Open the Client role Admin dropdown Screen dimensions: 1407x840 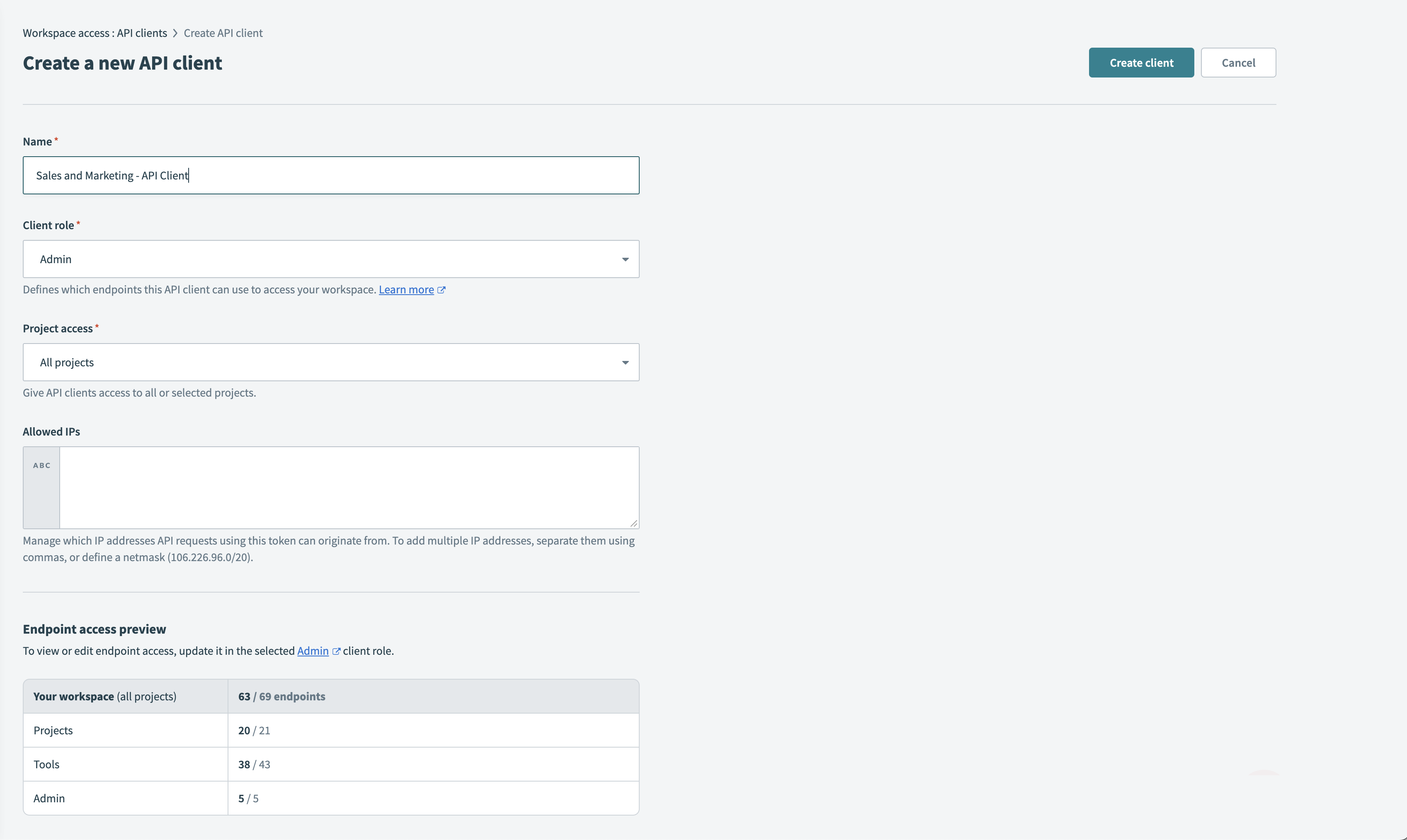coord(331,259)
